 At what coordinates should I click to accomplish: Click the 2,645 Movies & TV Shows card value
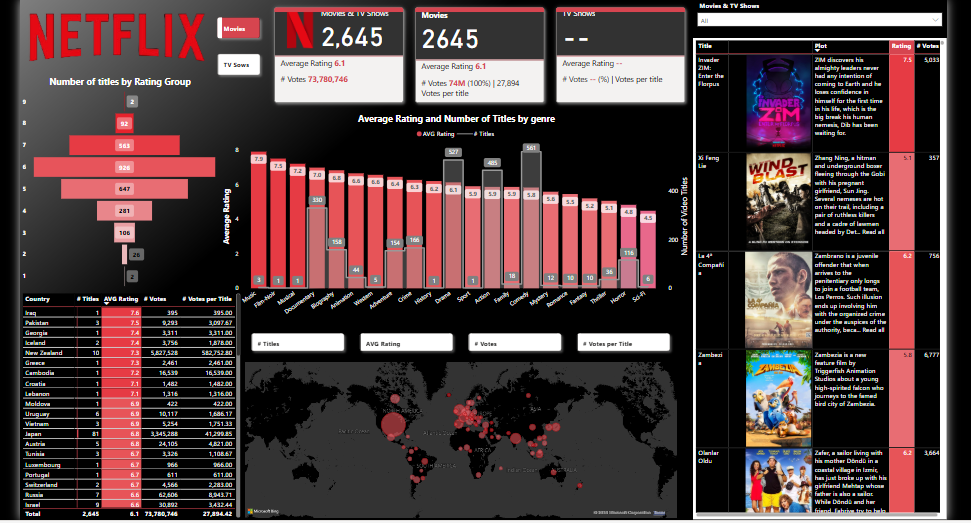click(x=352, y=38)
